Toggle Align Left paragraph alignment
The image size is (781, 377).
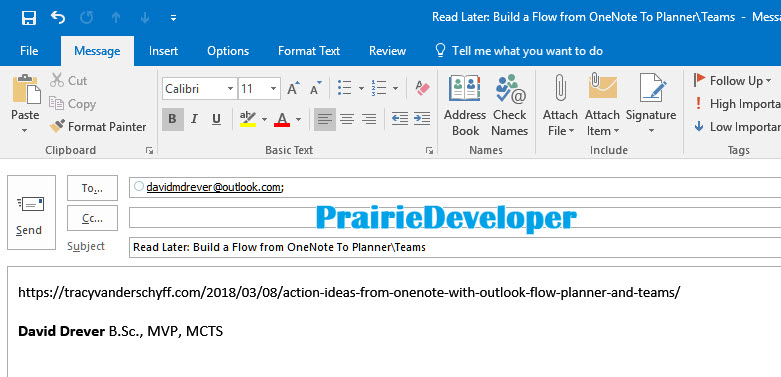click(x=325, y=119)
